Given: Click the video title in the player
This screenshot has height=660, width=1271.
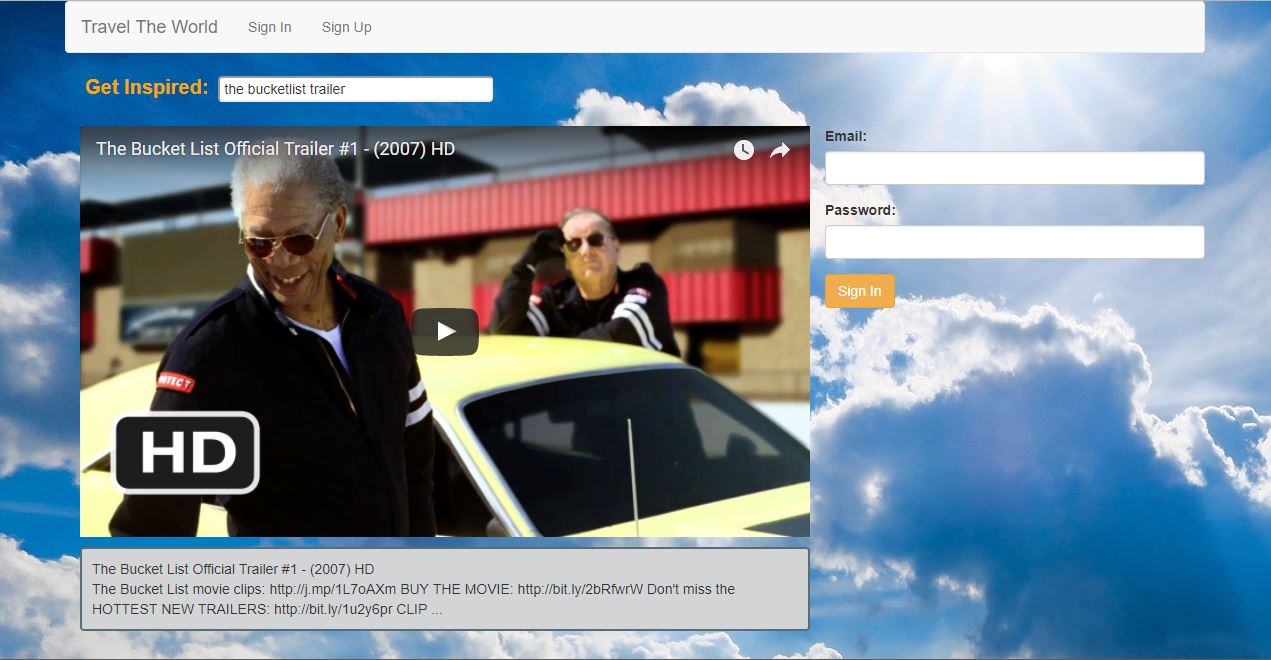Looking at the screenshot, I should click(275, 149).
